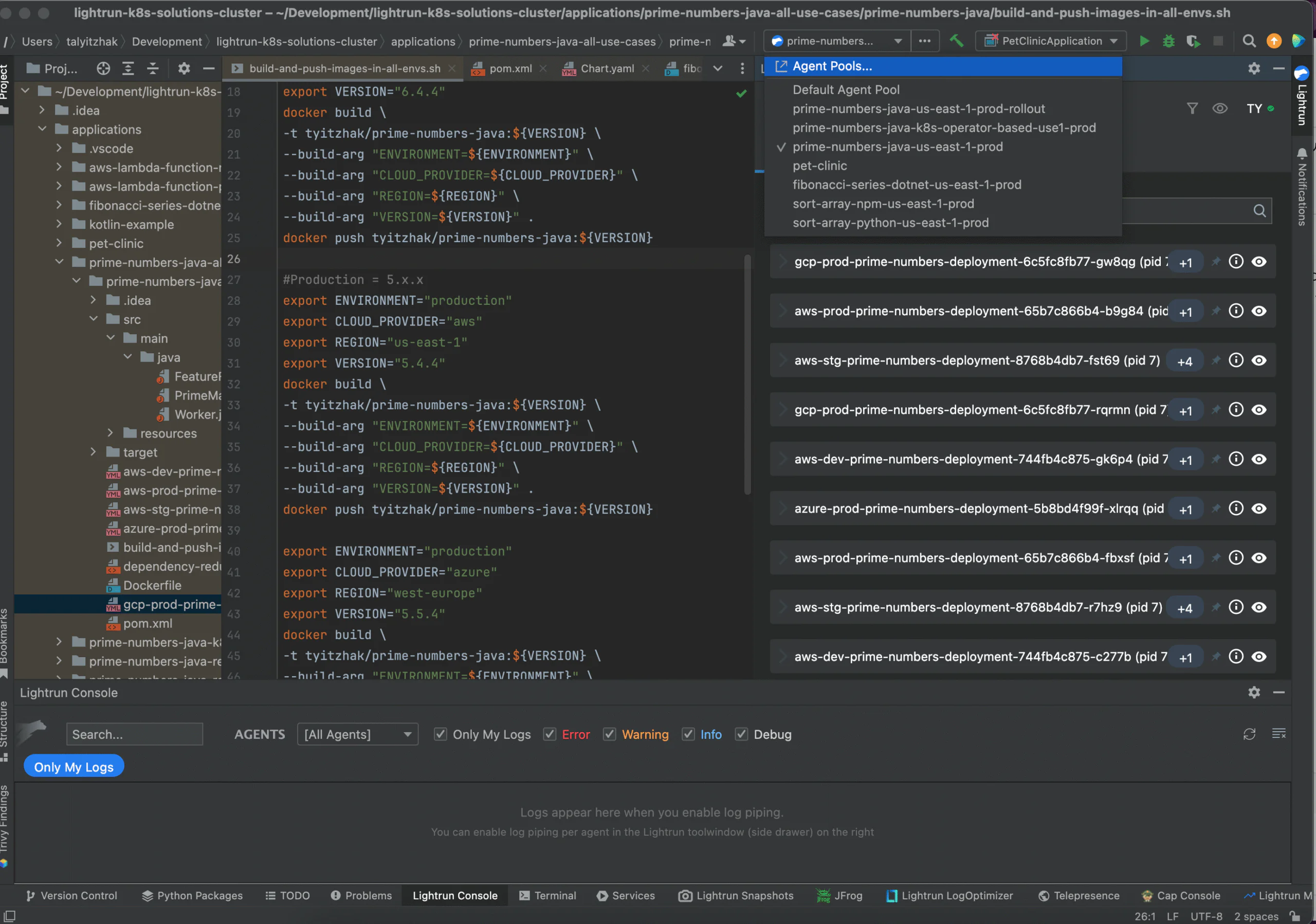The image size is (1316, 924).
Task: Select the Run button to start PetClinicApplication
Action: (x=1143, y=41)
